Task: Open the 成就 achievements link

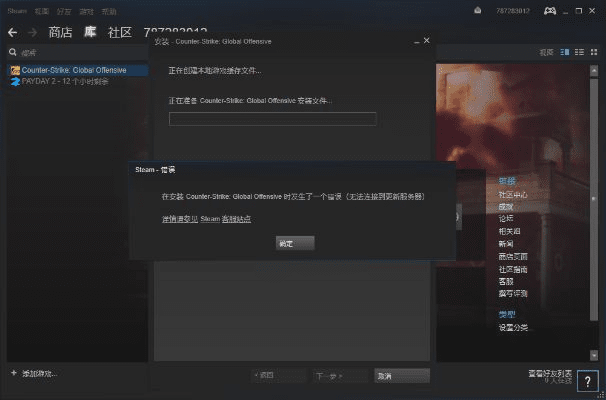Action: [x=506, y=207]
